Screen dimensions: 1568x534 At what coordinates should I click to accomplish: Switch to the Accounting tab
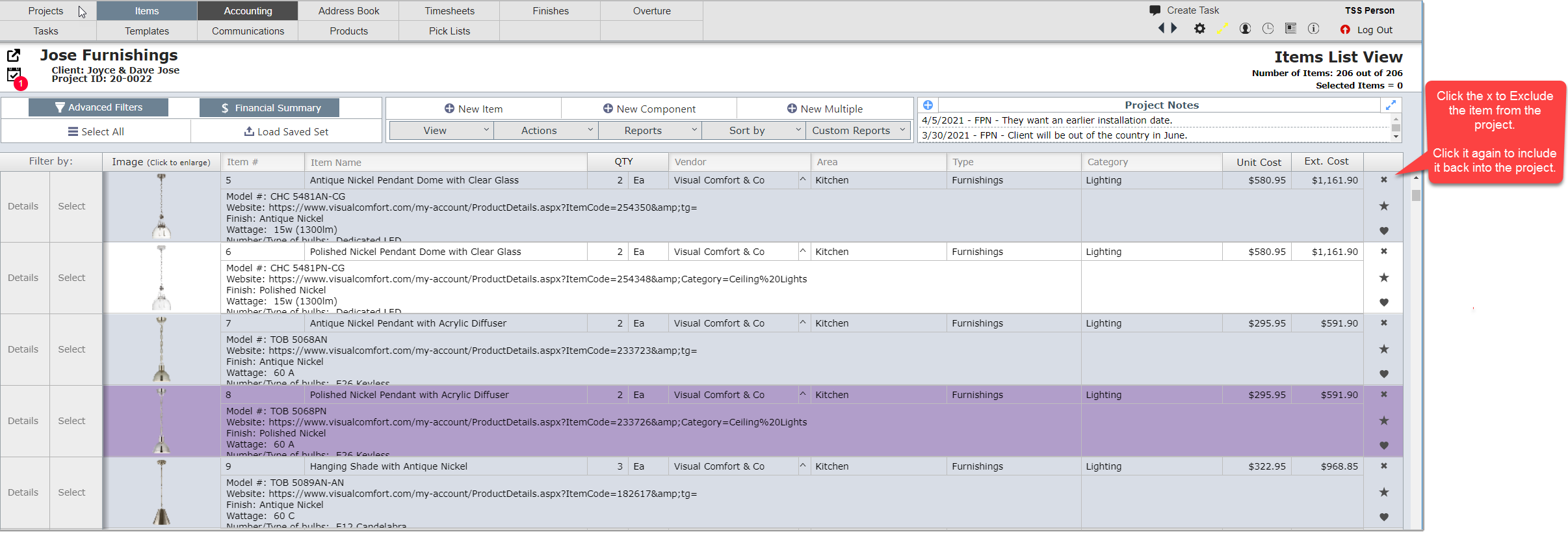[x=248, y=11]
